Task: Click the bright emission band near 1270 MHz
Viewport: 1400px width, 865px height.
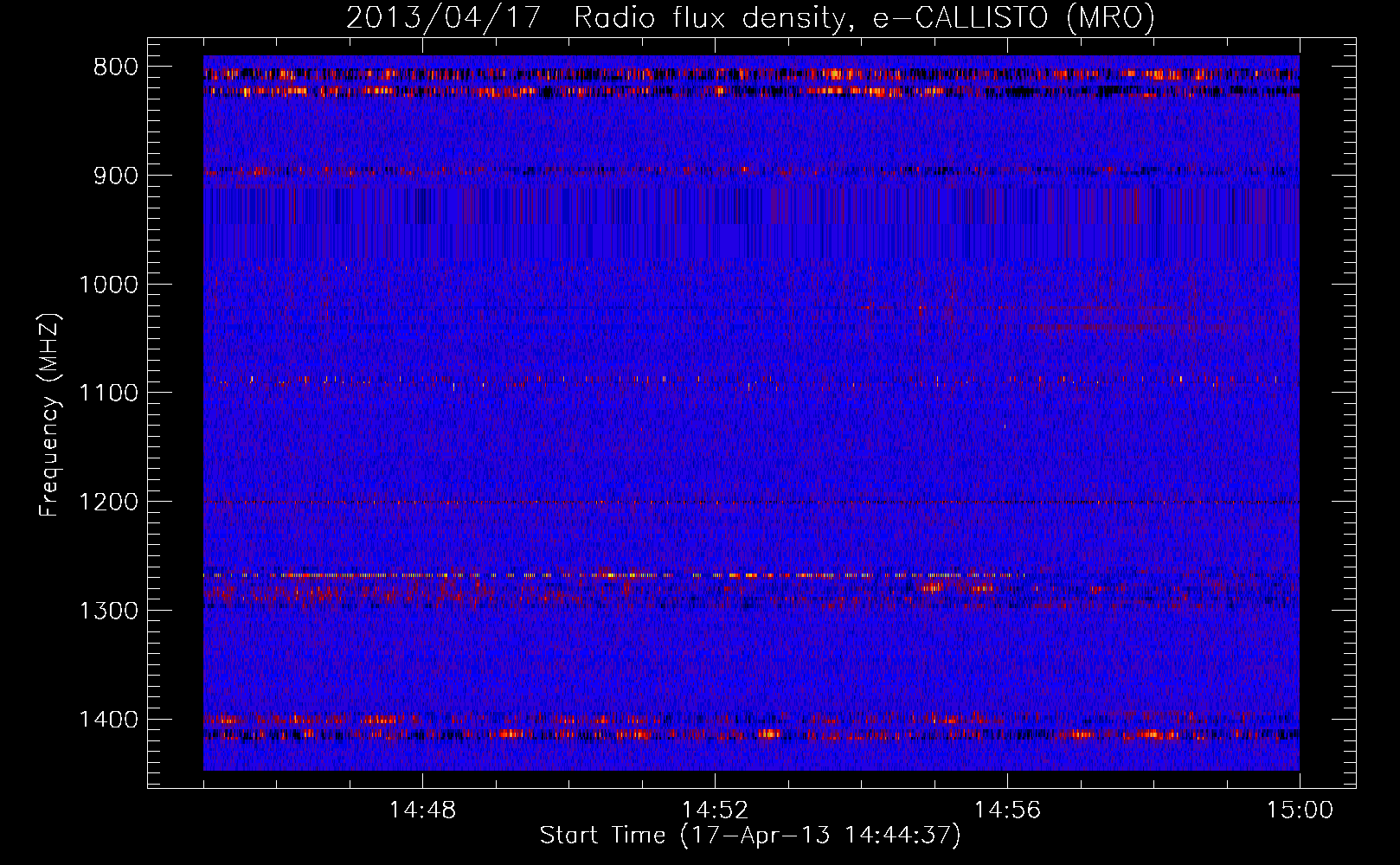Action: pyautogui.click(x=614, y=574)
